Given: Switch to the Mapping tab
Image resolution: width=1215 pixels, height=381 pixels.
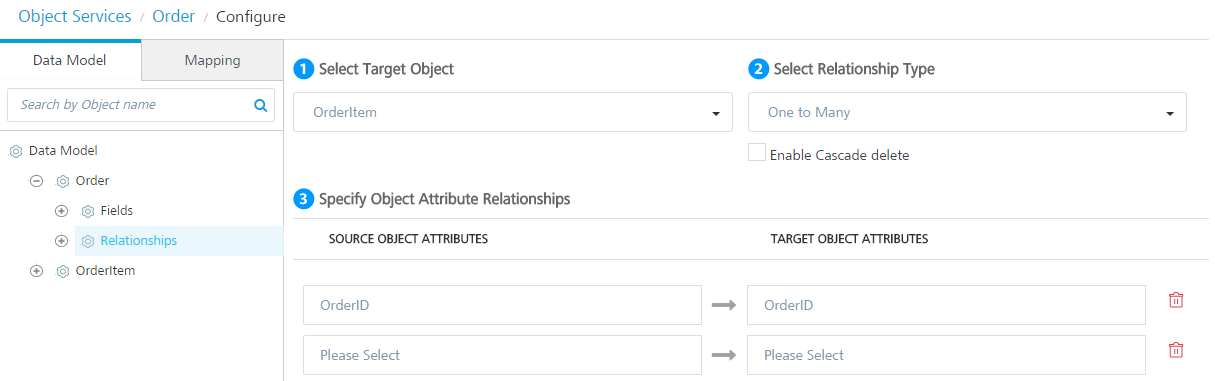Looking at the screenshot, I should point(212,60).
